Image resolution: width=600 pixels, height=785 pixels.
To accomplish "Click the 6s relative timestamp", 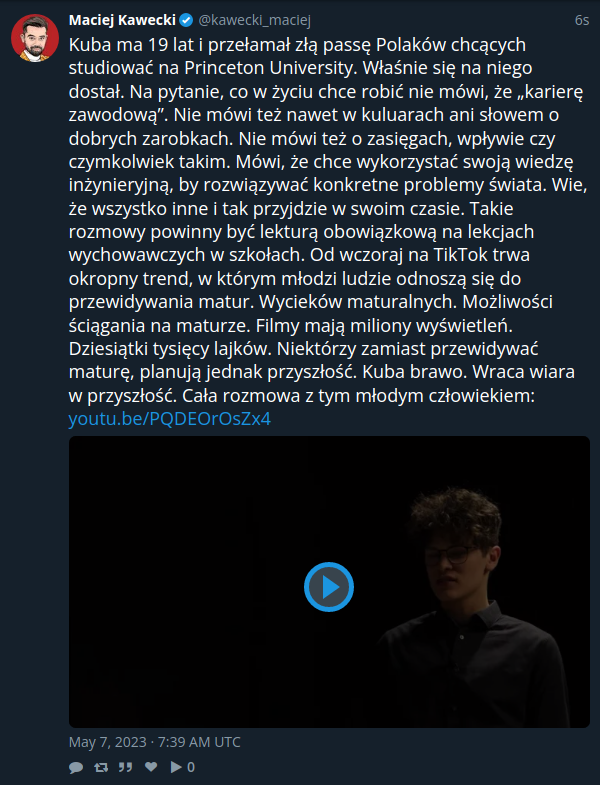I will pyautogui.click(x=581, y=20).
